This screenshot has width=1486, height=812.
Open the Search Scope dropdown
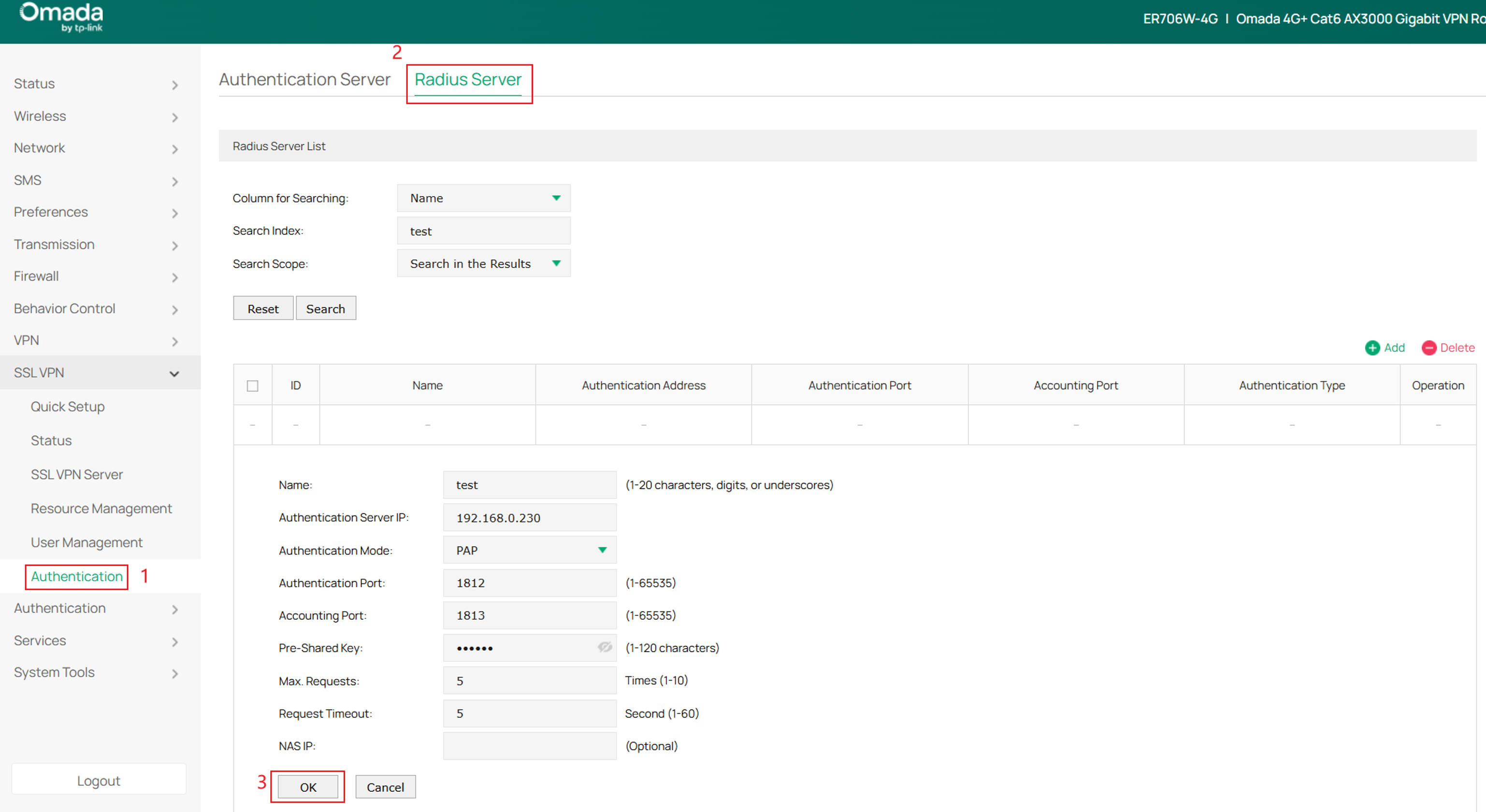point(483,264)
